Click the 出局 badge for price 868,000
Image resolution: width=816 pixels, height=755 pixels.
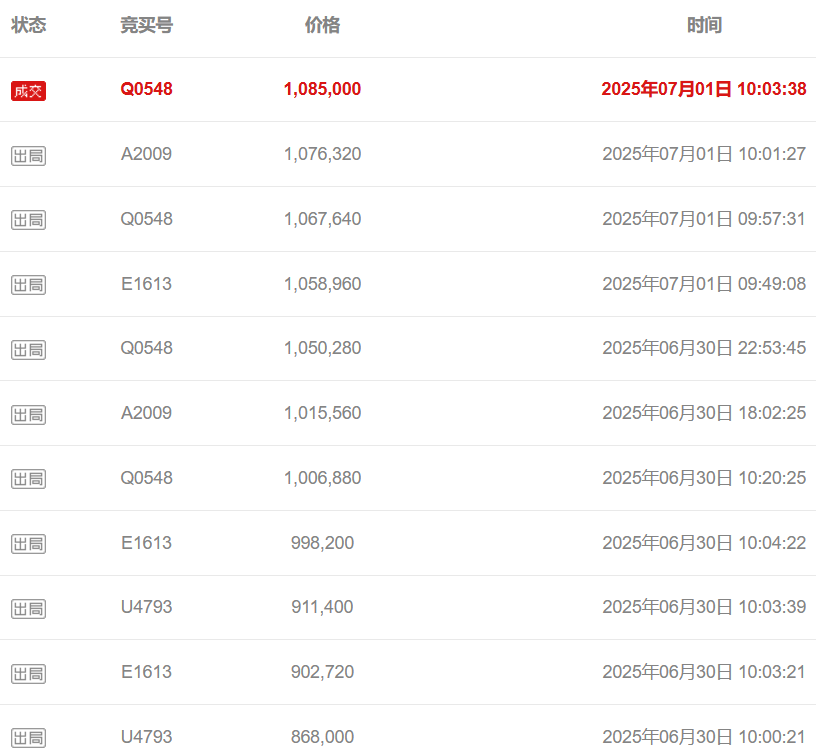click(x=29, y=738)
